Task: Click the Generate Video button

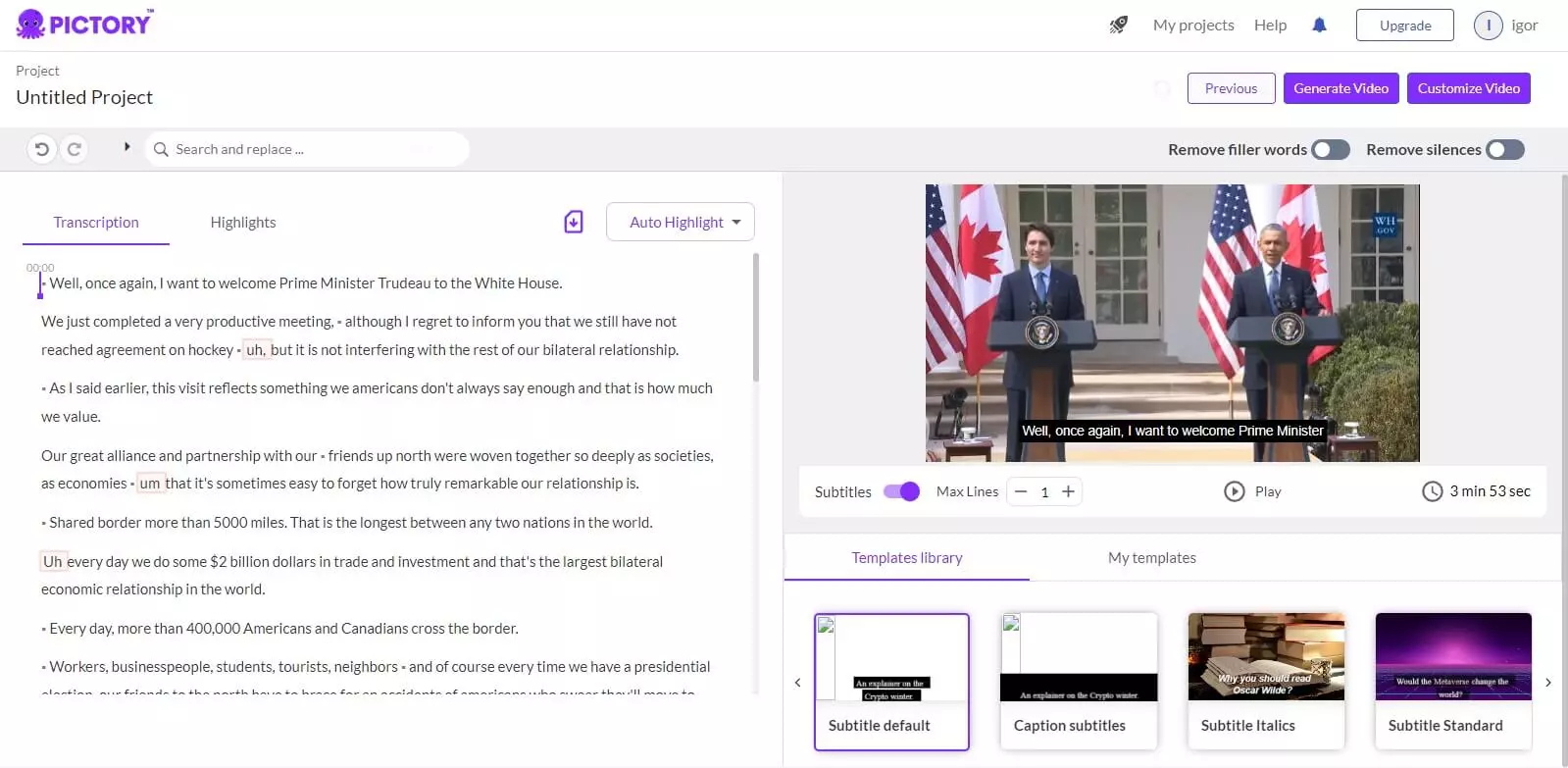Action: 1340,88
